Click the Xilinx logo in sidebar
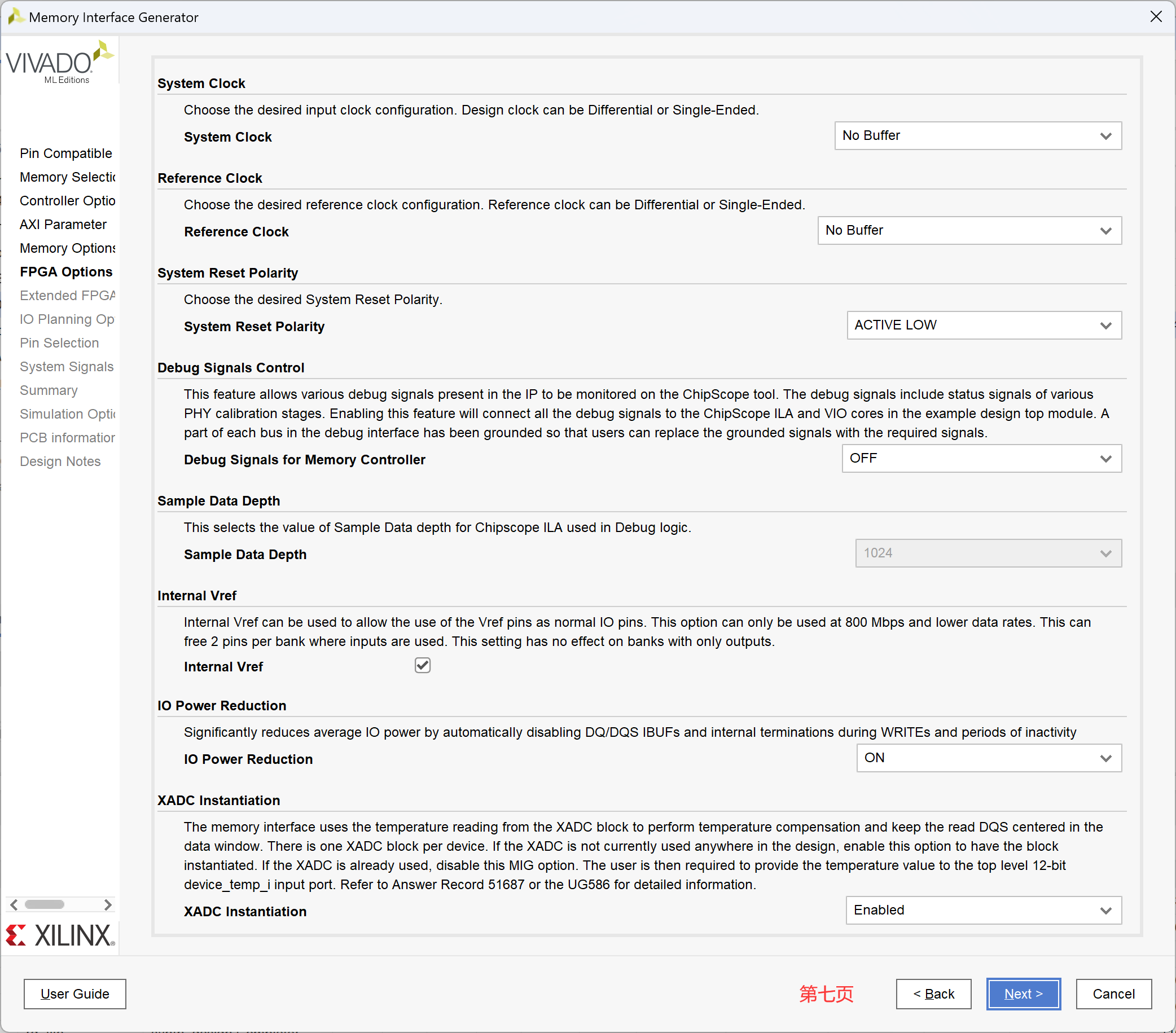 click(60, 935)
